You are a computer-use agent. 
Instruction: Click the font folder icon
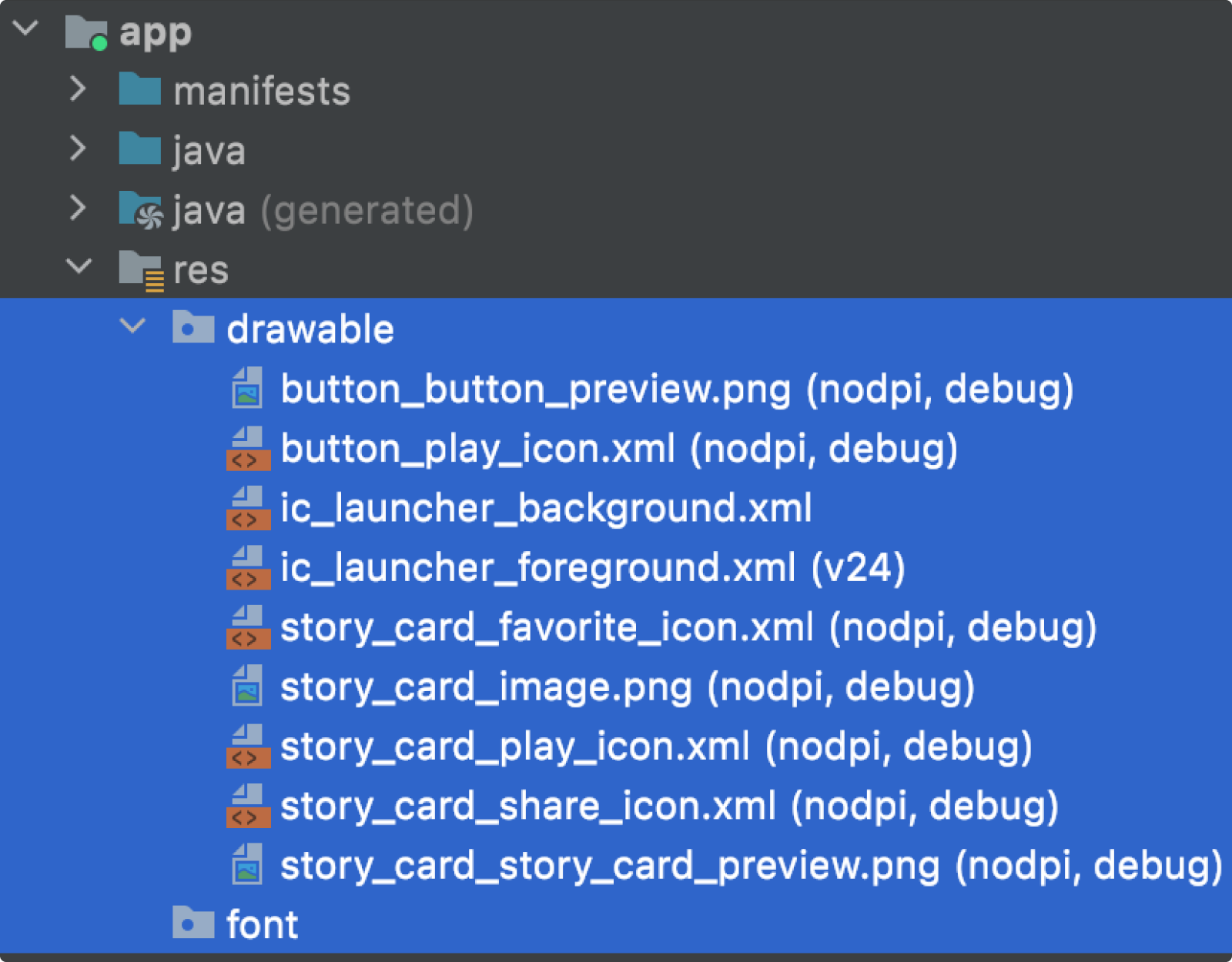(x=193, y=922)
